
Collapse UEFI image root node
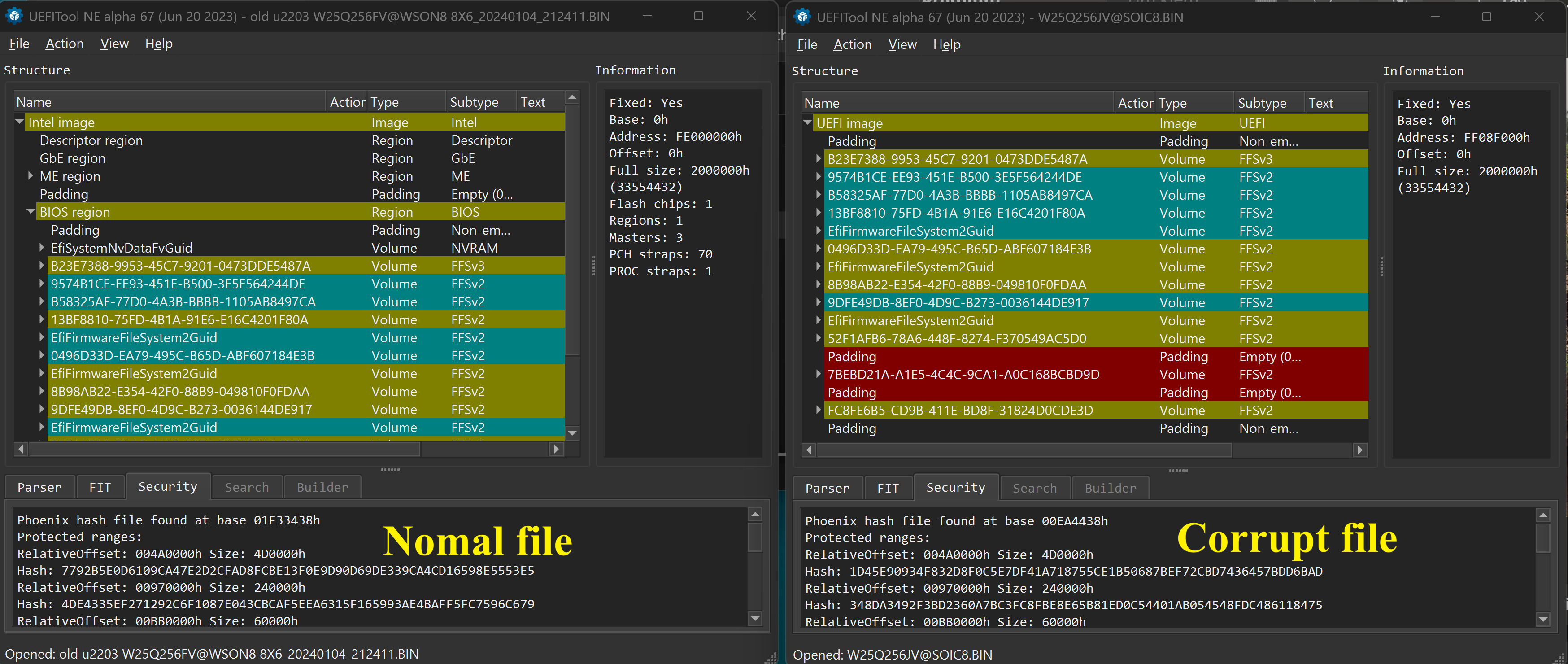pos(807,123)
